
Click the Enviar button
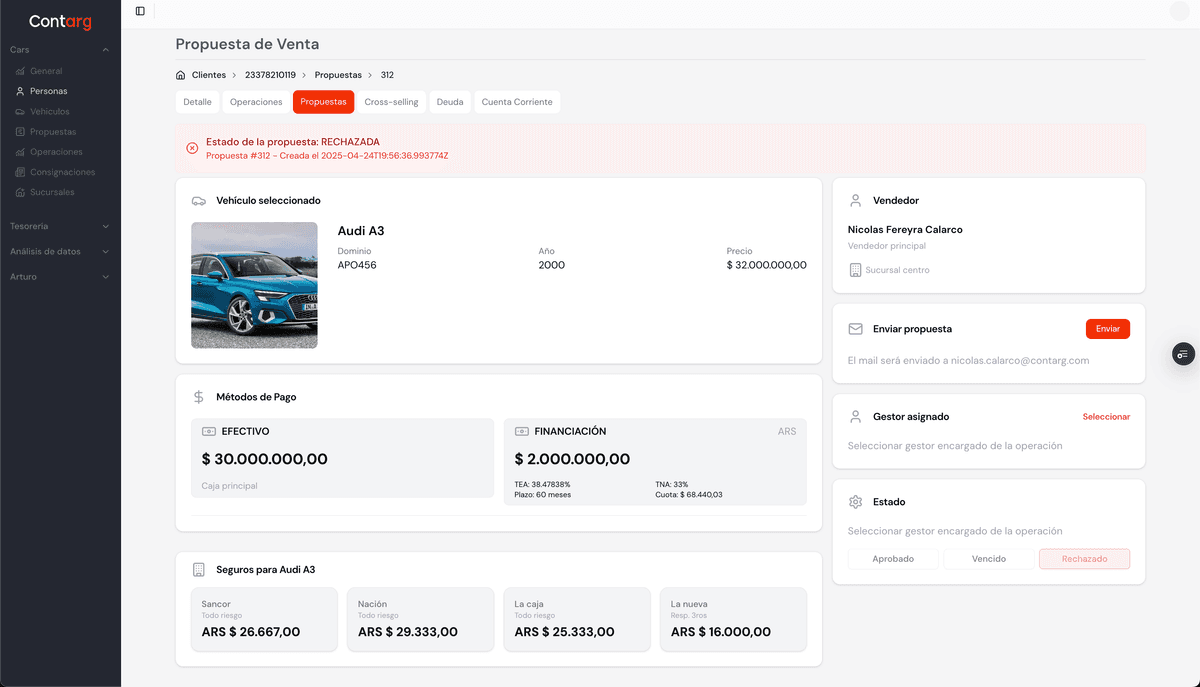click(x=1108, y=329)
